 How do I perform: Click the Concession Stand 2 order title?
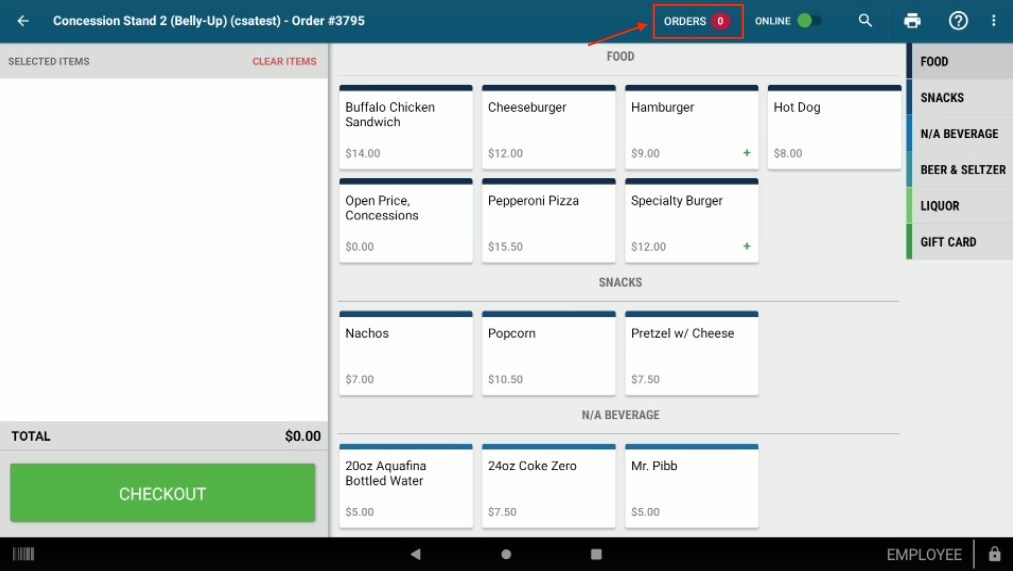tap(209, 21)
